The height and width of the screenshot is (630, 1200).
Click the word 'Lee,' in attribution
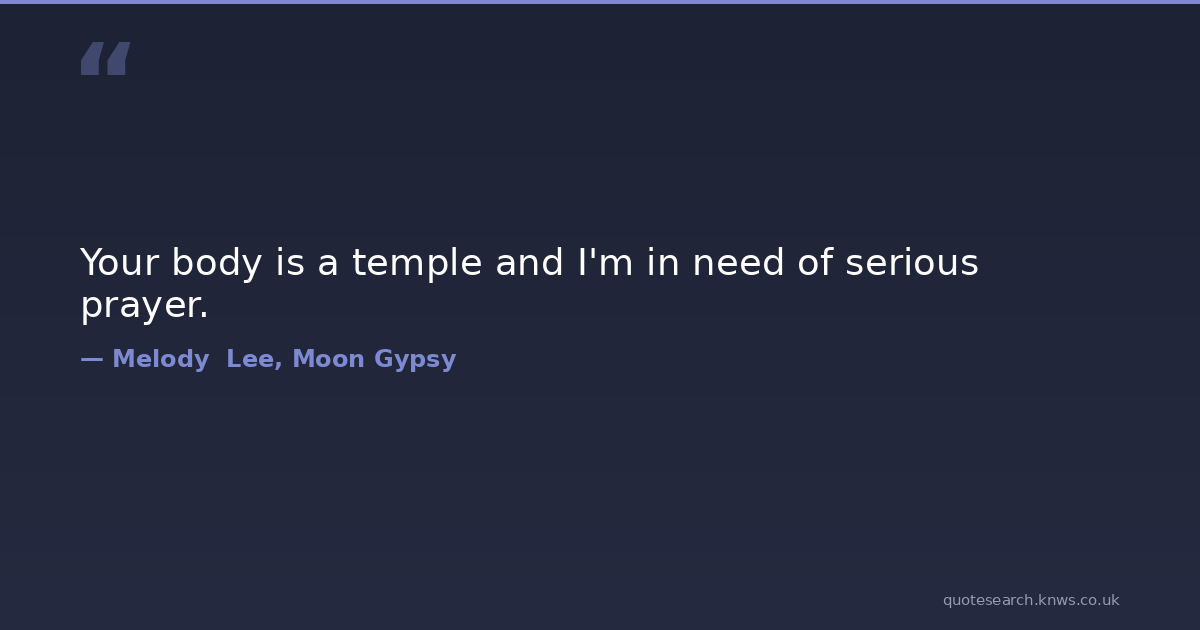pos(254,359)
